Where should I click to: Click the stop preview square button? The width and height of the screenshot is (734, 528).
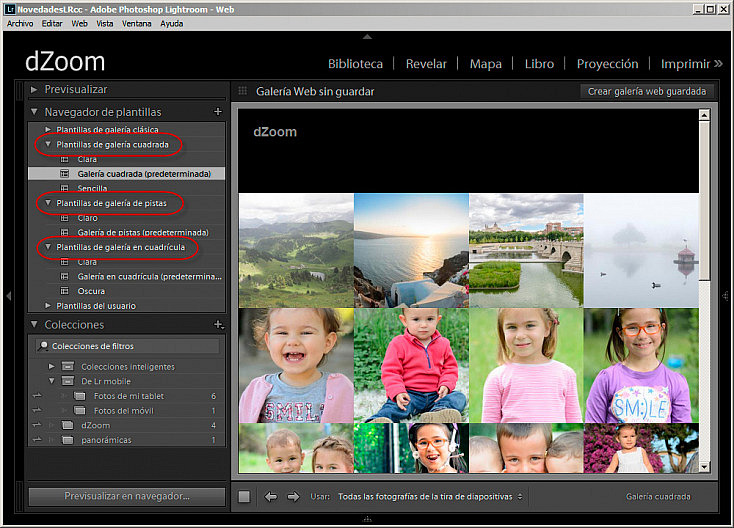tap(244, 497)
